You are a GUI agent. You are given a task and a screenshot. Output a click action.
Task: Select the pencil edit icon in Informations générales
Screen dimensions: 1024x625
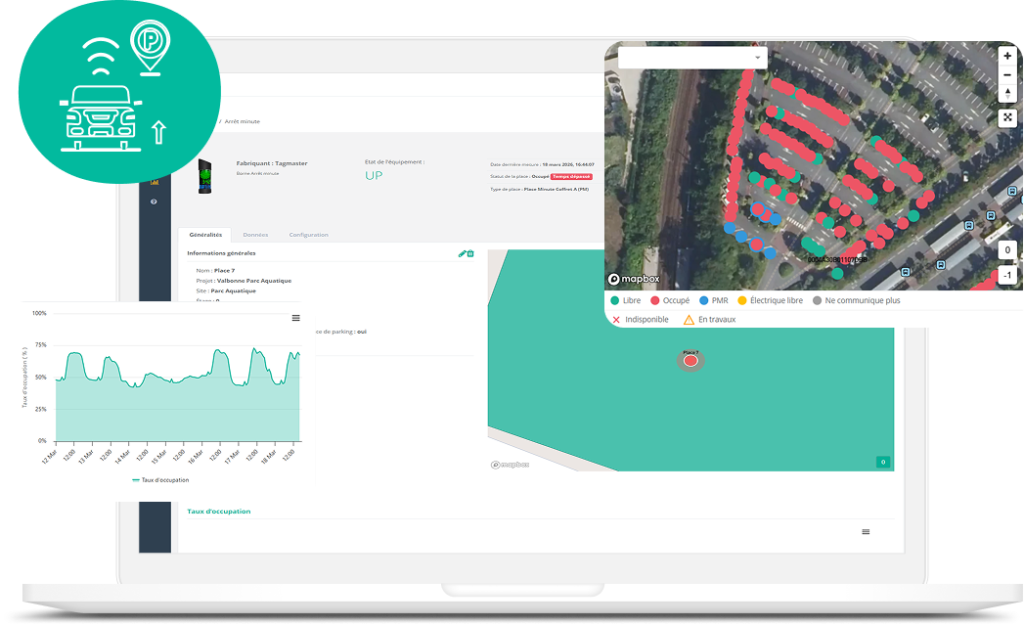point(461,253)
